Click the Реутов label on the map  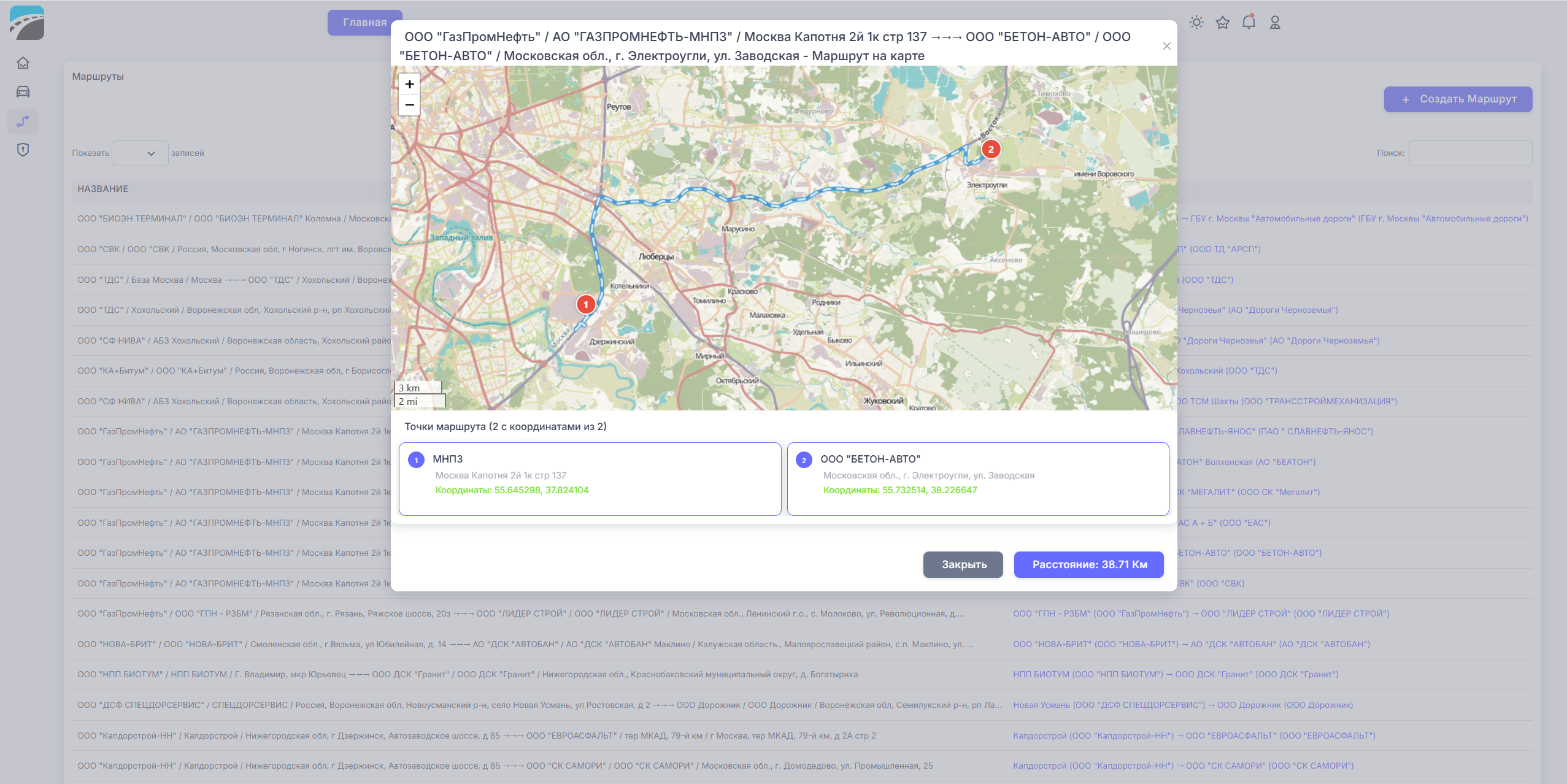click(618, 107)
